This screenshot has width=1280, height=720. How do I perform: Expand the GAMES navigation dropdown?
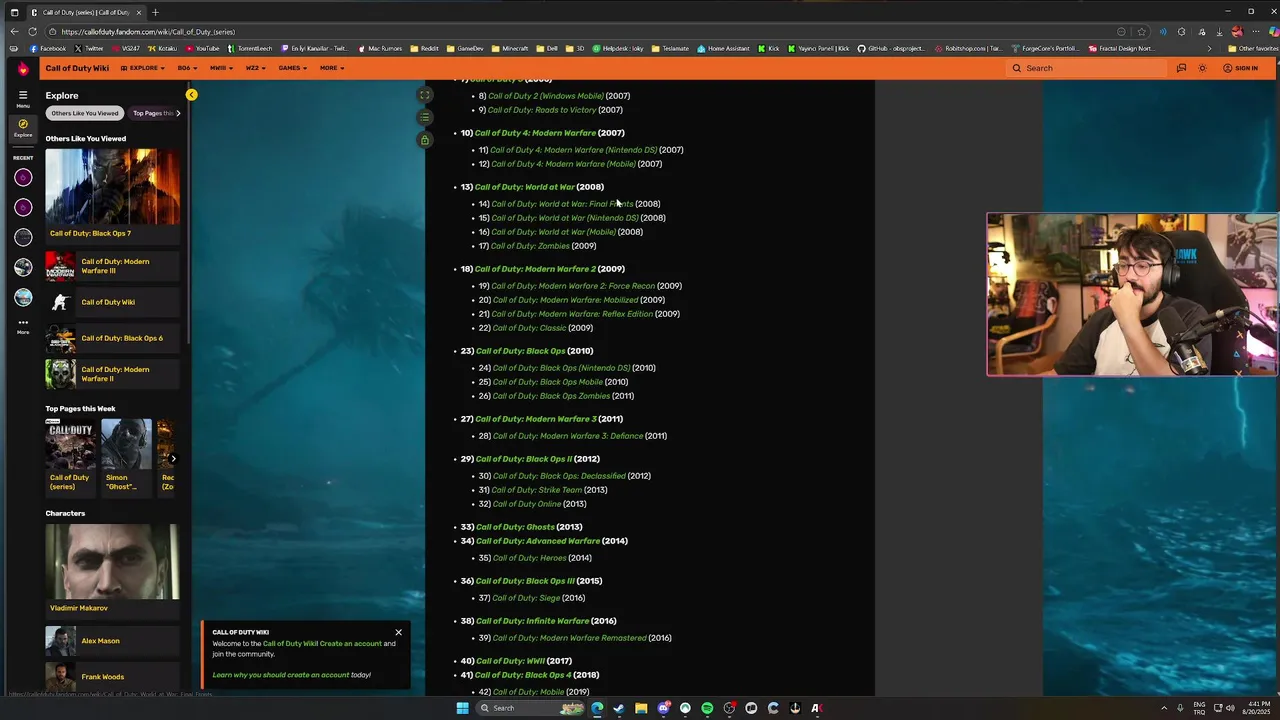[293, 68]
